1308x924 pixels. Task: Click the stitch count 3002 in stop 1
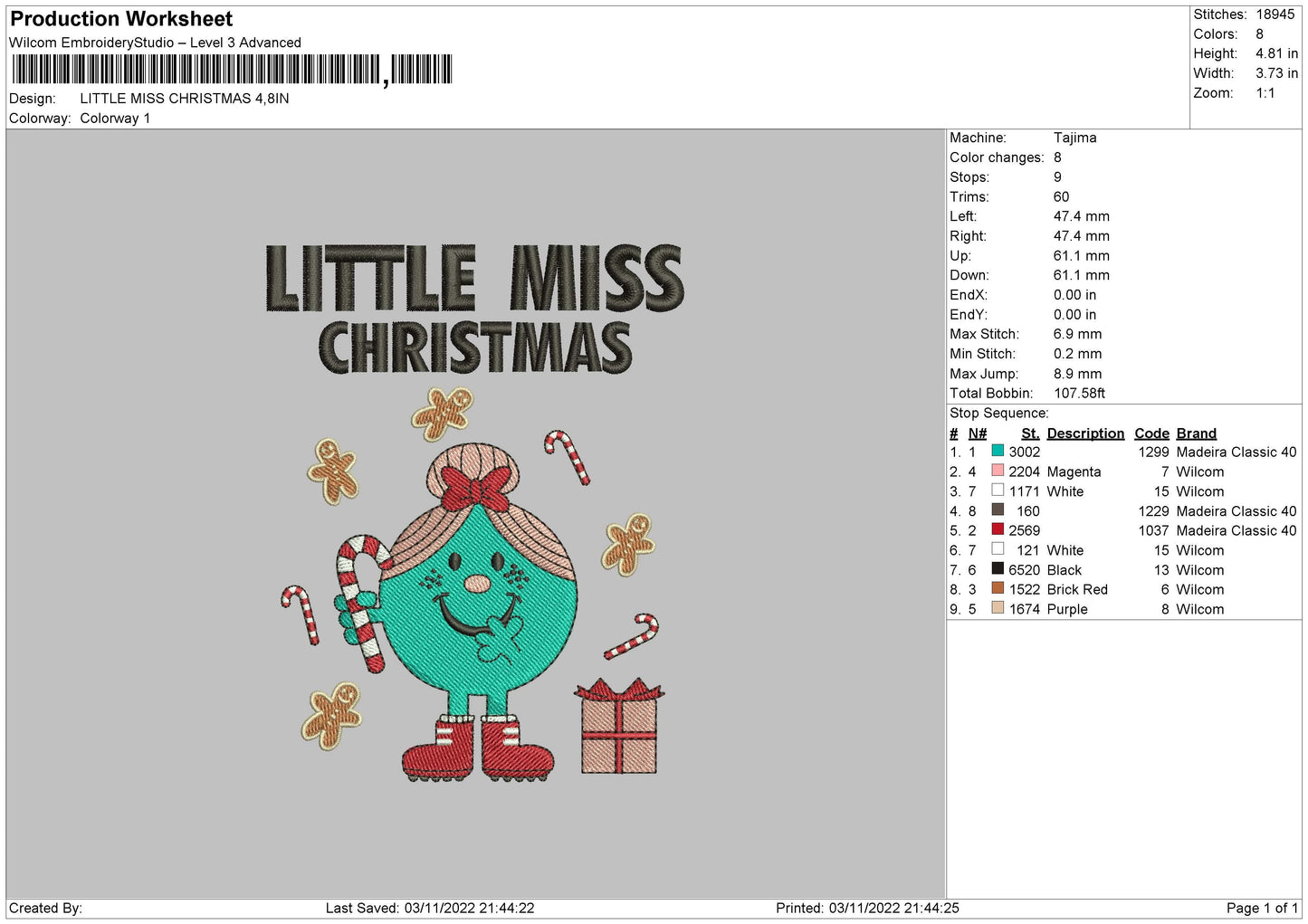point(1024,452)
